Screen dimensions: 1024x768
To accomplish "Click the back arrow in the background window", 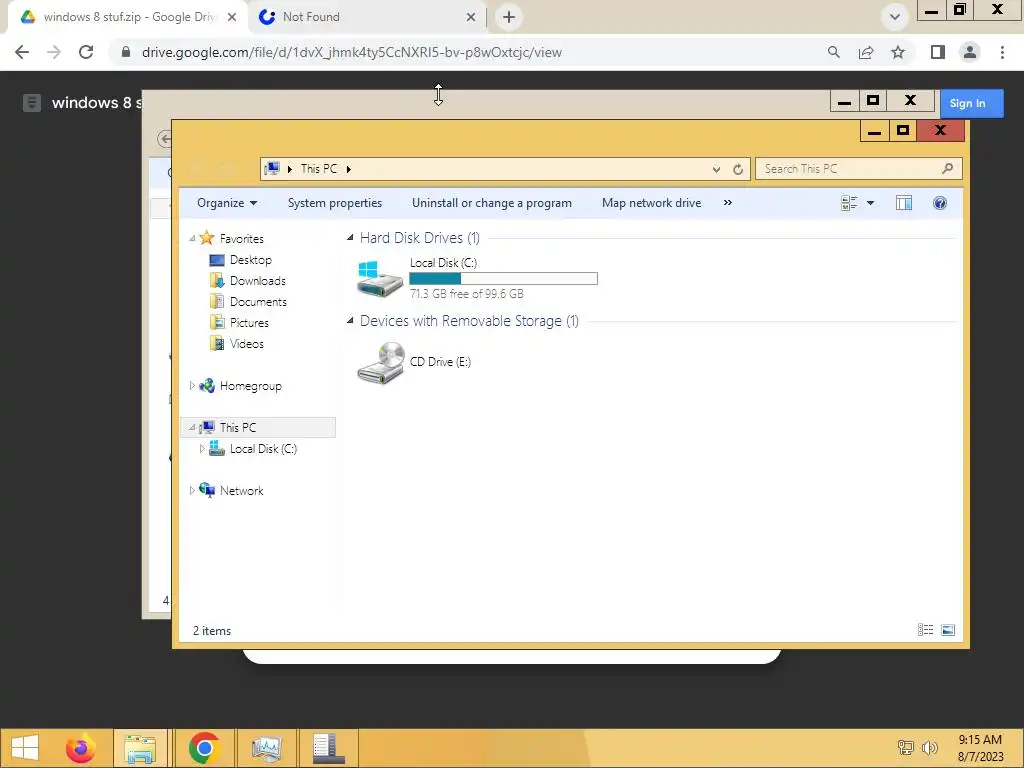I will [x=165, y=138].
